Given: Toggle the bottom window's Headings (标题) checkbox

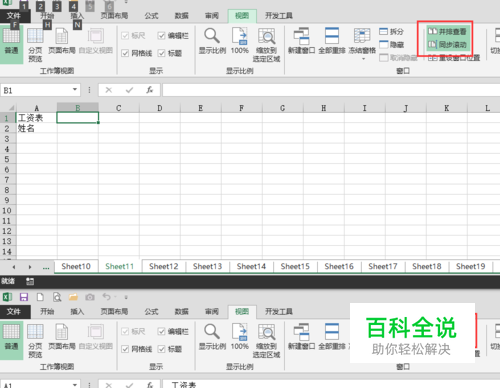Looking at the screenshot, I should [x=161, y=349].
